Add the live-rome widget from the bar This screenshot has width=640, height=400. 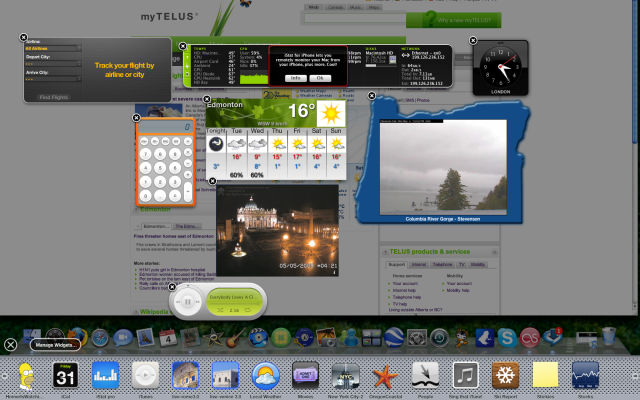[185, 375]
